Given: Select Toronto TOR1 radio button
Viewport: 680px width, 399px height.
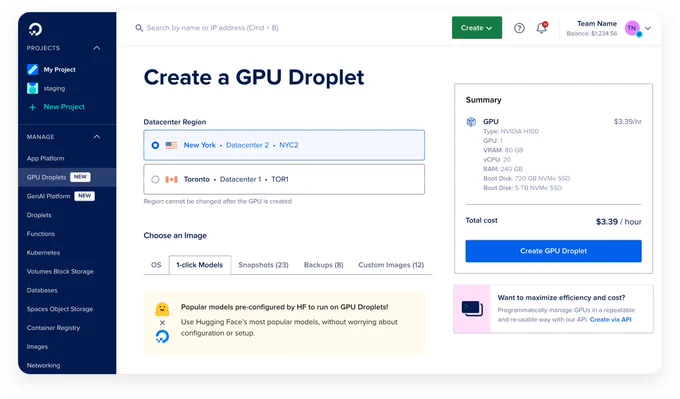Looking at the screenshot, I should pyautogui.click(x=155, y=180).
